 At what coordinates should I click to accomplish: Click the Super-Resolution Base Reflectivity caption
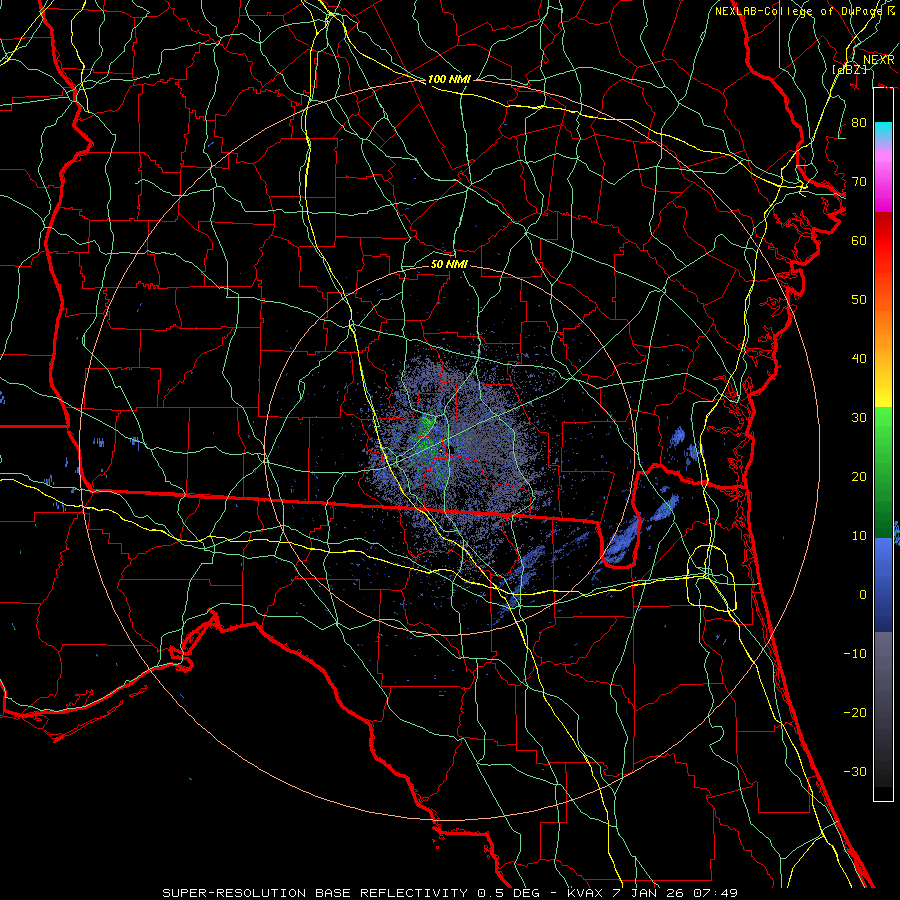(x=315, y=893)
